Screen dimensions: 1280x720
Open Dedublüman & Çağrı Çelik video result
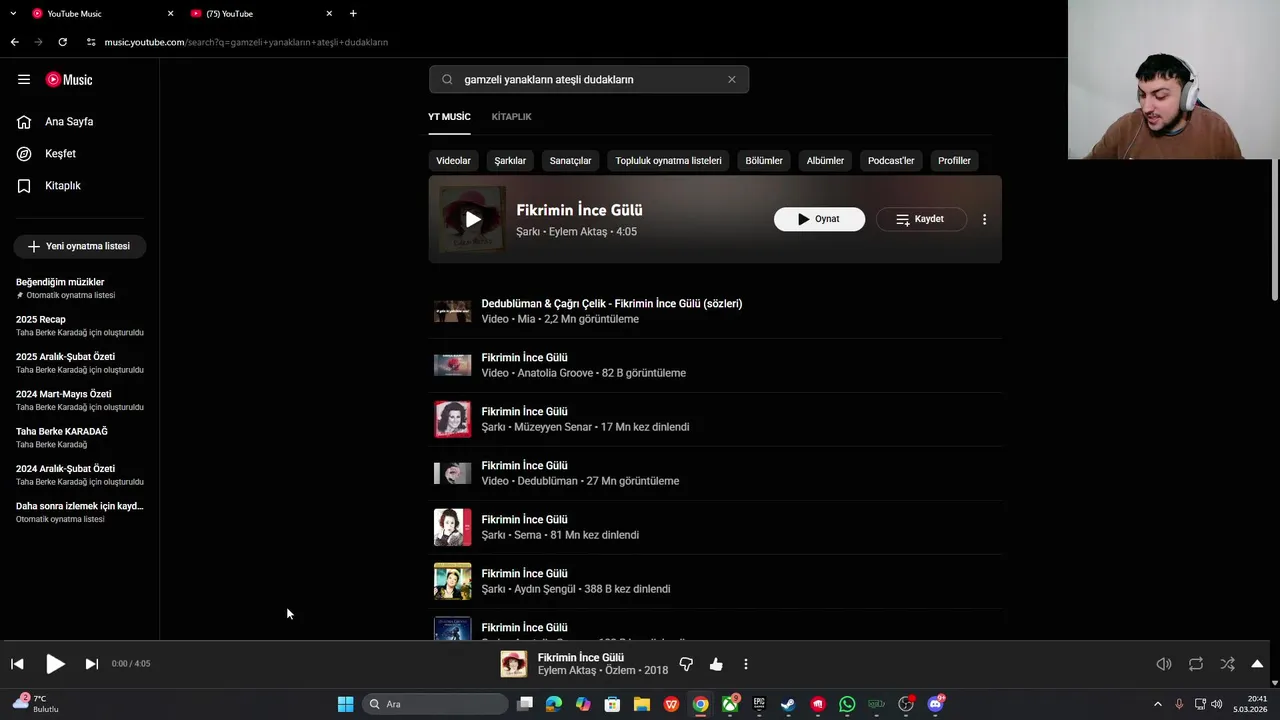point(715,311)
